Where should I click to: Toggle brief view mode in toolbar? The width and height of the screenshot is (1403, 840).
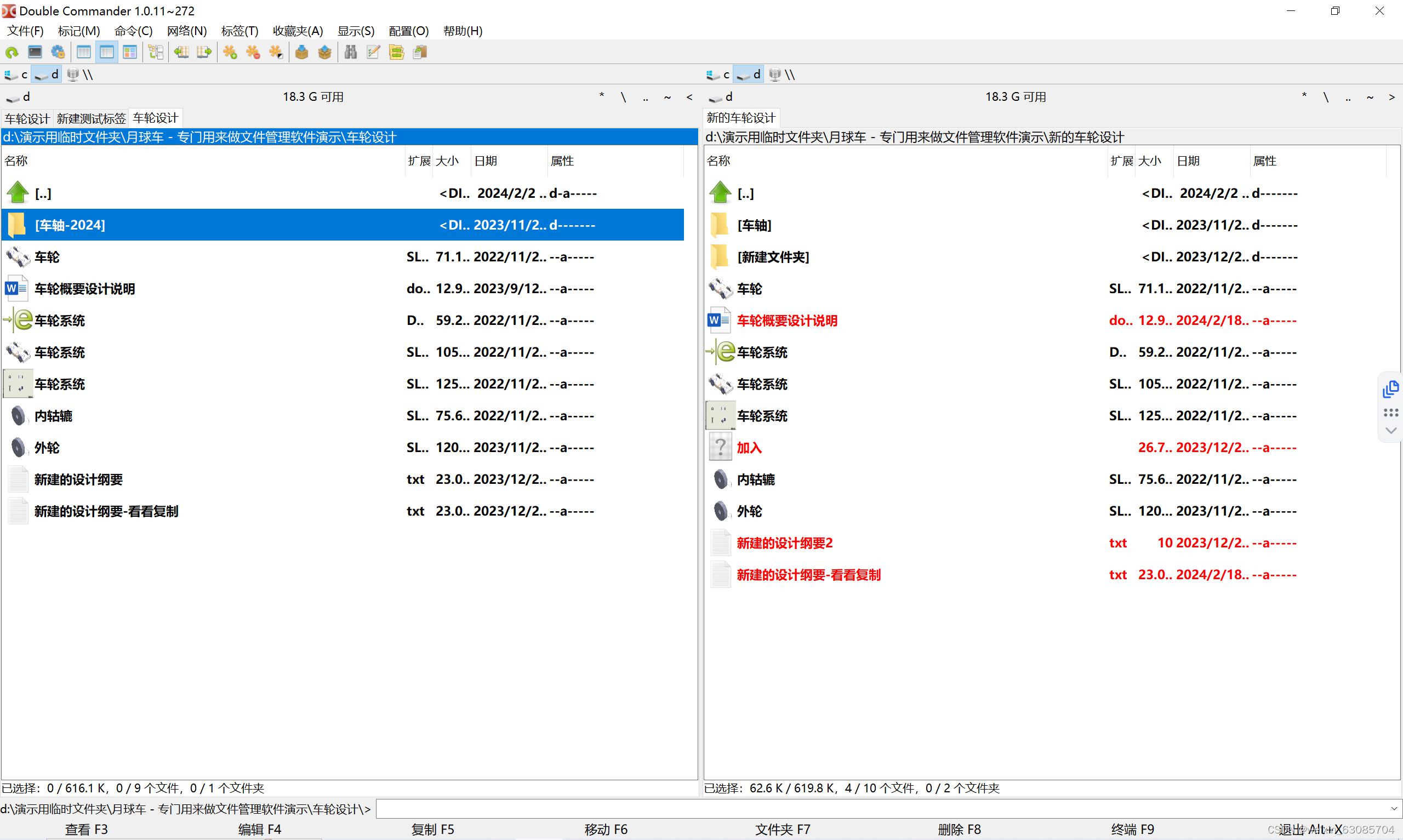(x=84, y=53)
